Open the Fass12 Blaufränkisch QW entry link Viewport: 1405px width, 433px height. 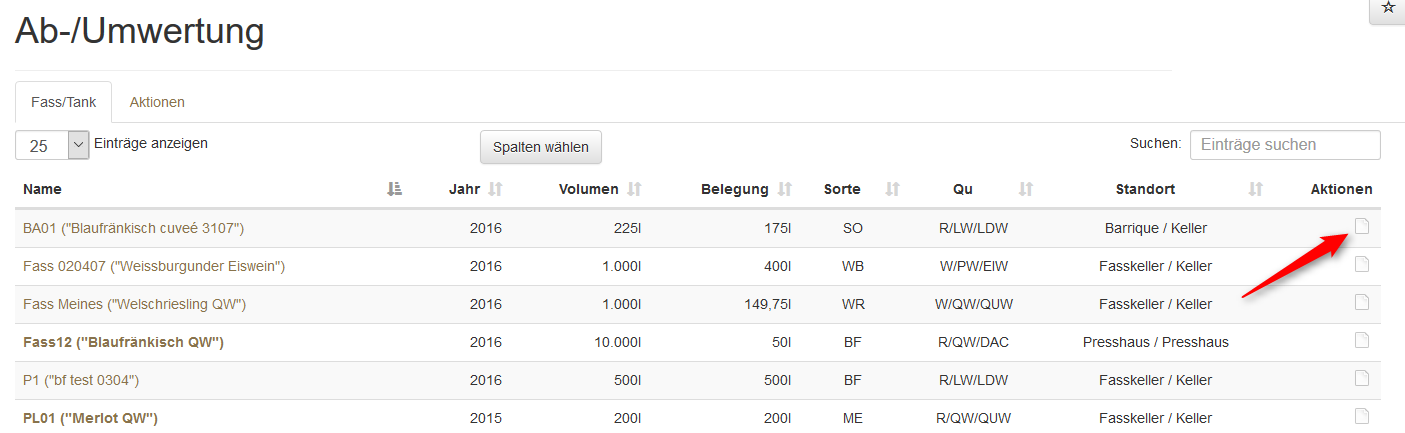coord(123,342)
